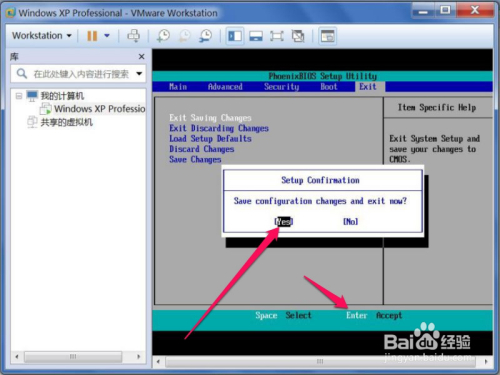Open the library search filter dropdown
Image resolution: width=500 pixels, height=375 pixels.
(x=139, y=73)
